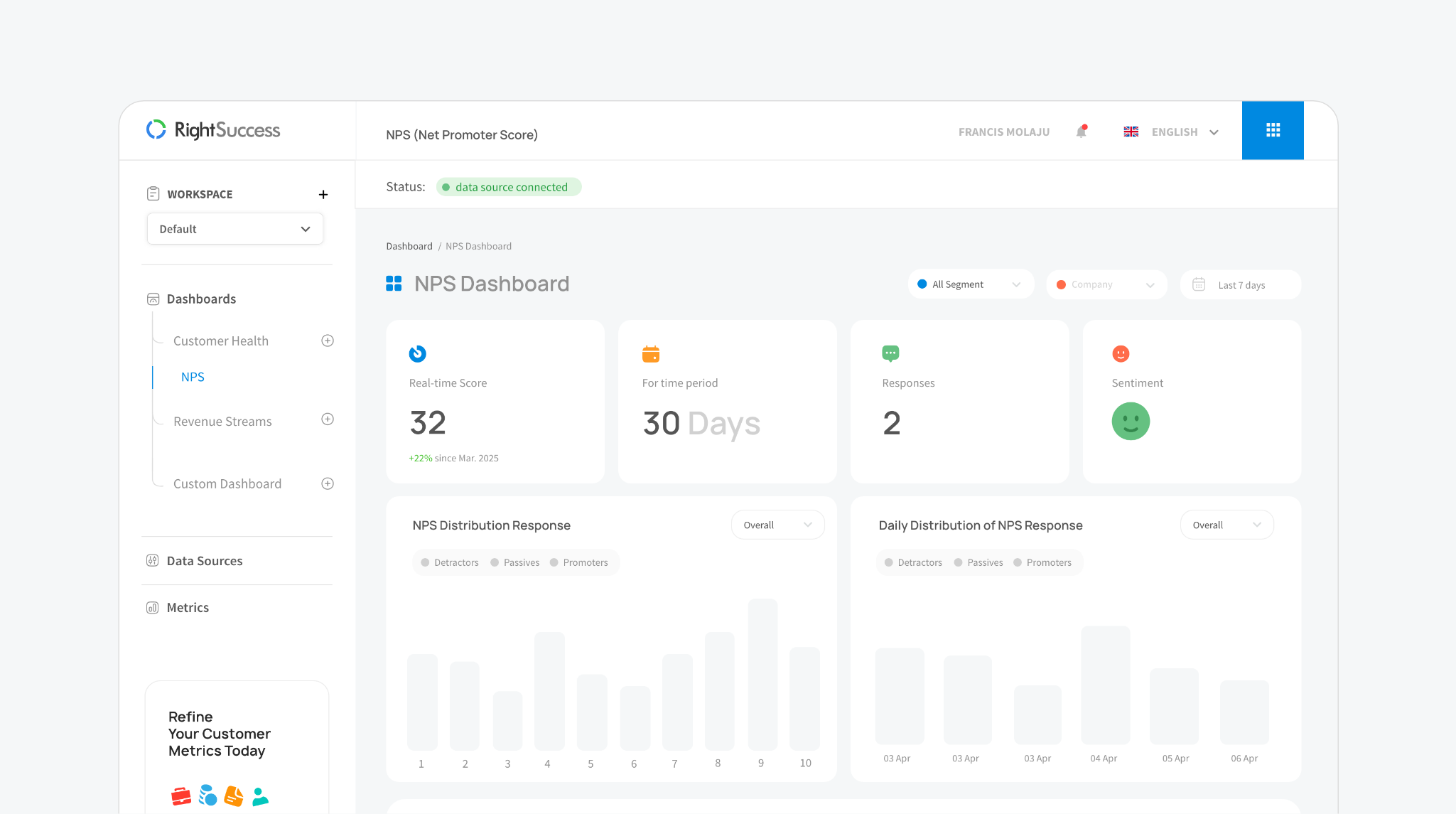
Task: Click the Data Sources sidebar icon
Action: click(x=153, y=560)
